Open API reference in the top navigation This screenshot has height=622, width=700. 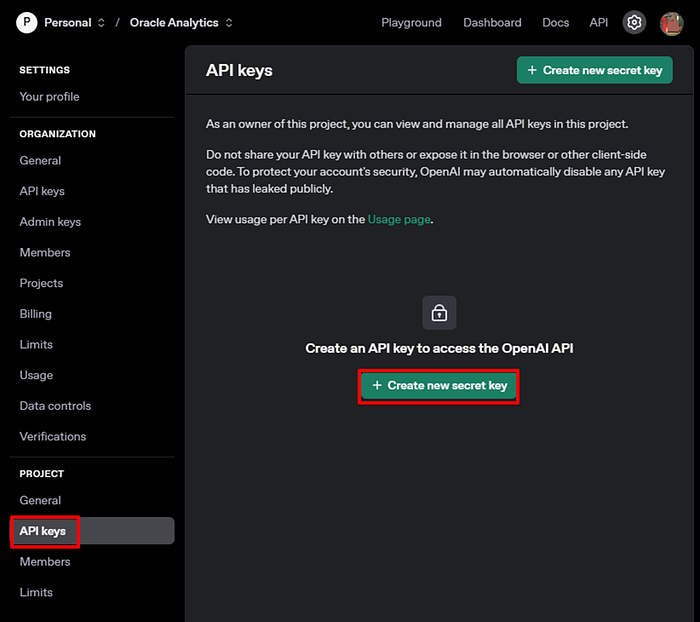pos(598,22)
